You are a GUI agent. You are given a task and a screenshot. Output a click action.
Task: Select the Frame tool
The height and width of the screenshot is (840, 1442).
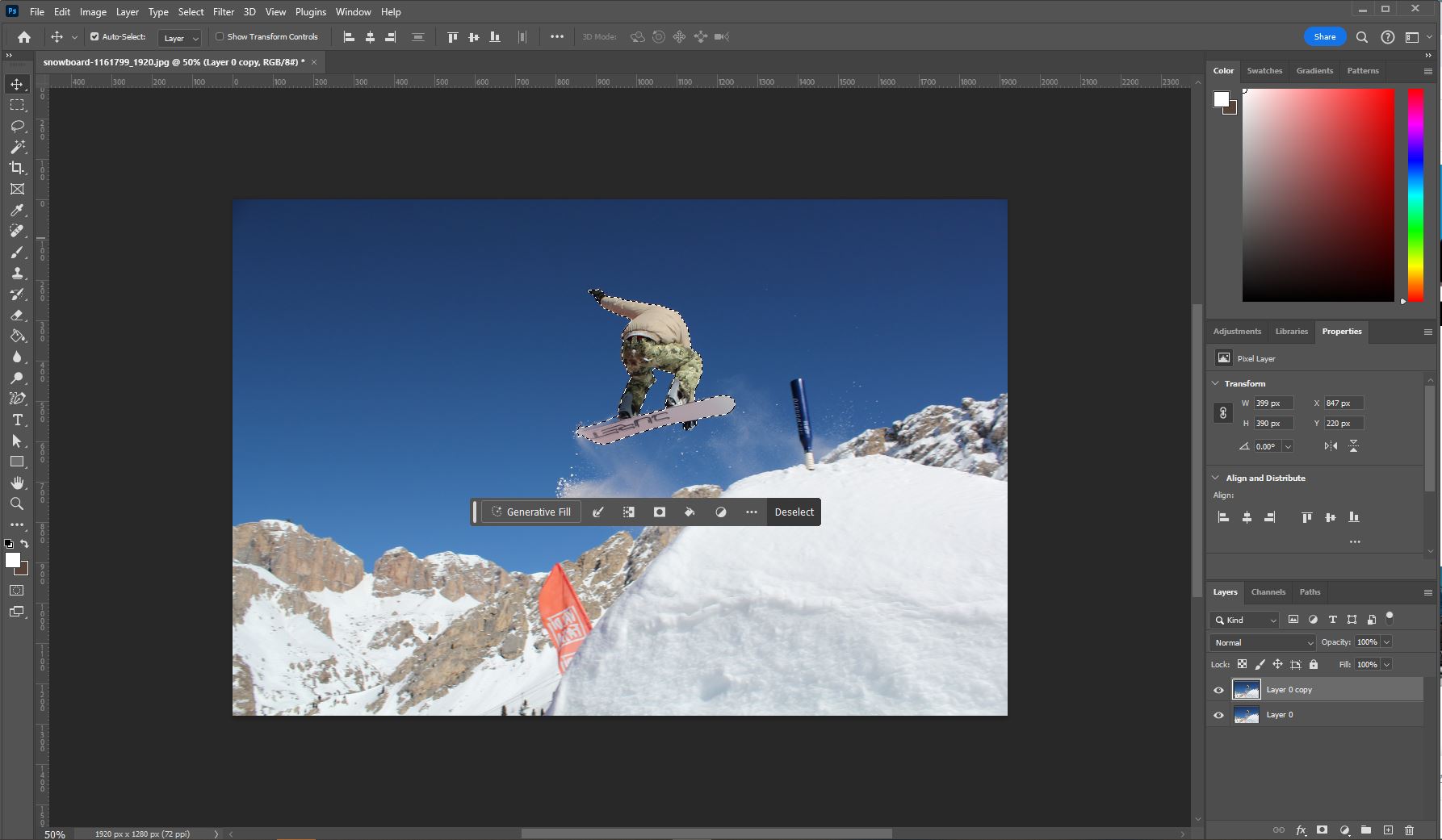17,189
